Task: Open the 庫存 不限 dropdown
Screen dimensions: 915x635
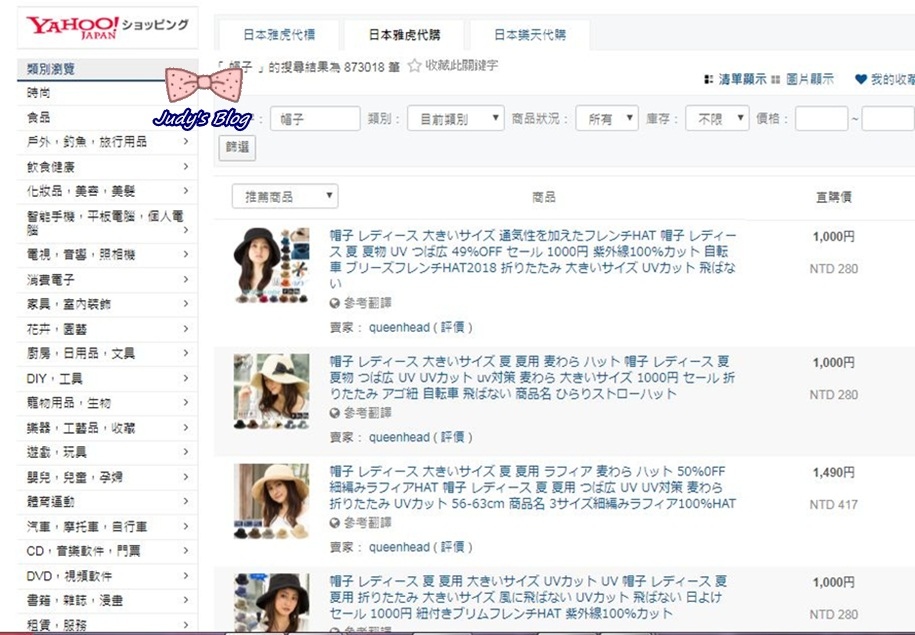Action: 717,118
